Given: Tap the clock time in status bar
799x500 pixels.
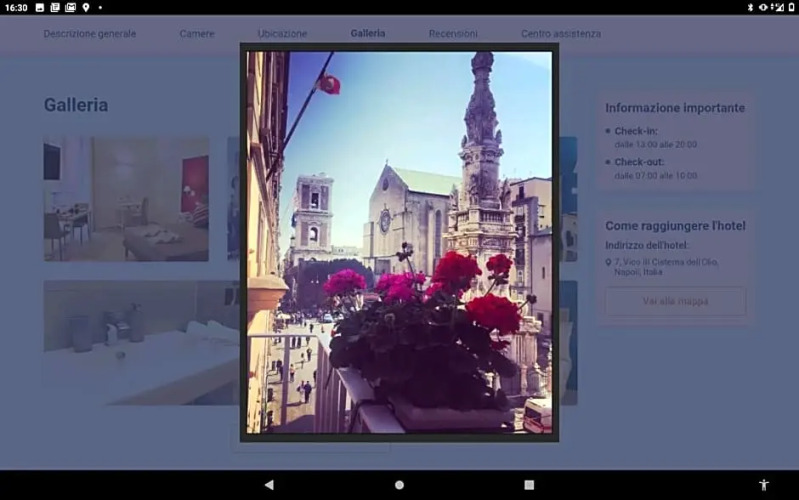Looking at the screenshot, I should 16,7.
